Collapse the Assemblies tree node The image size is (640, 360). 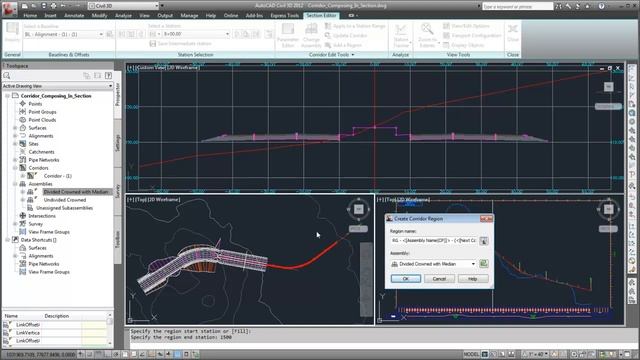pyautogui.click(x=15, y=184)
